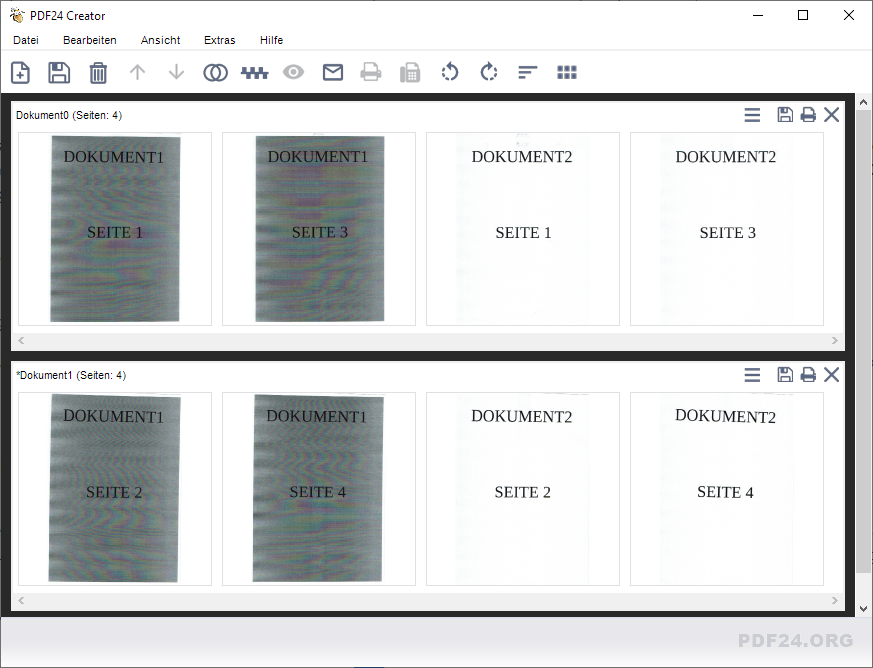Image resolution: width=873 pixels, height=668 pixels.
Task: Click the save all toolbar icon
Action: pyautogui.click(x=59, y=73)
